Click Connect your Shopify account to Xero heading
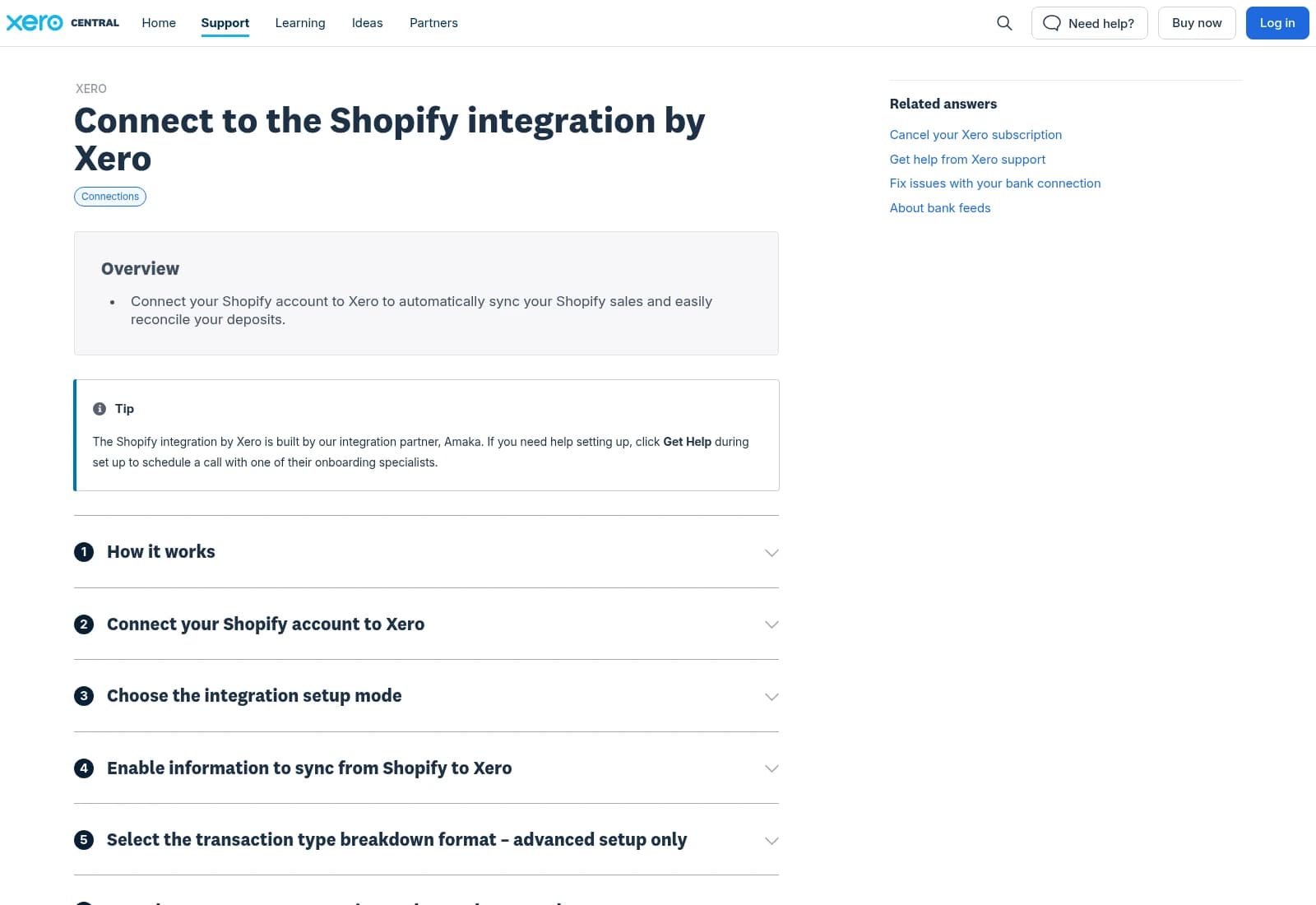 [266, 624]
